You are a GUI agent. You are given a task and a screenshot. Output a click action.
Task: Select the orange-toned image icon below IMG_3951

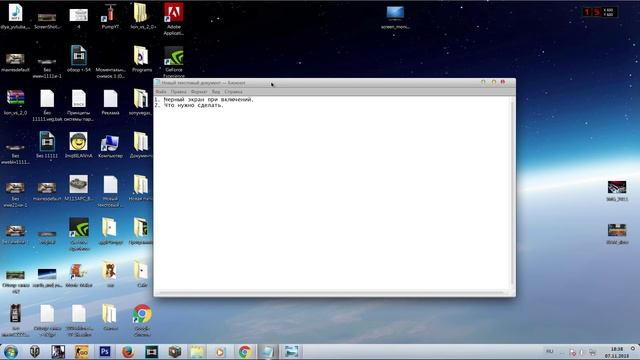click(617, 234)
